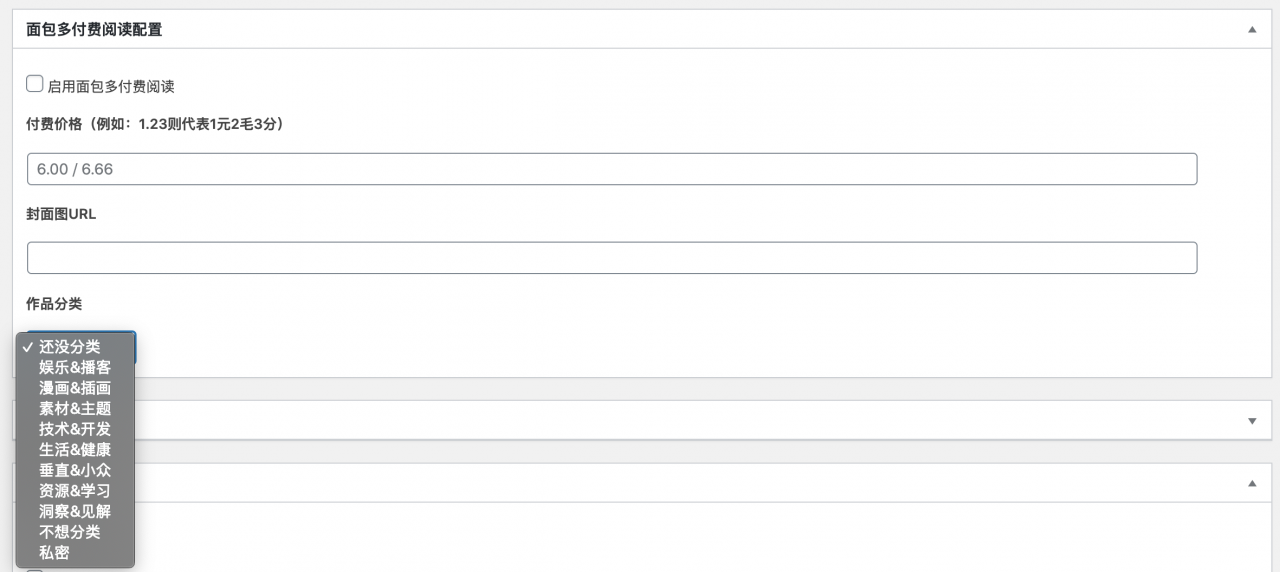Select 生活&健康 as the category
The height and width of the screenshot is (572, 1280).
75,450
